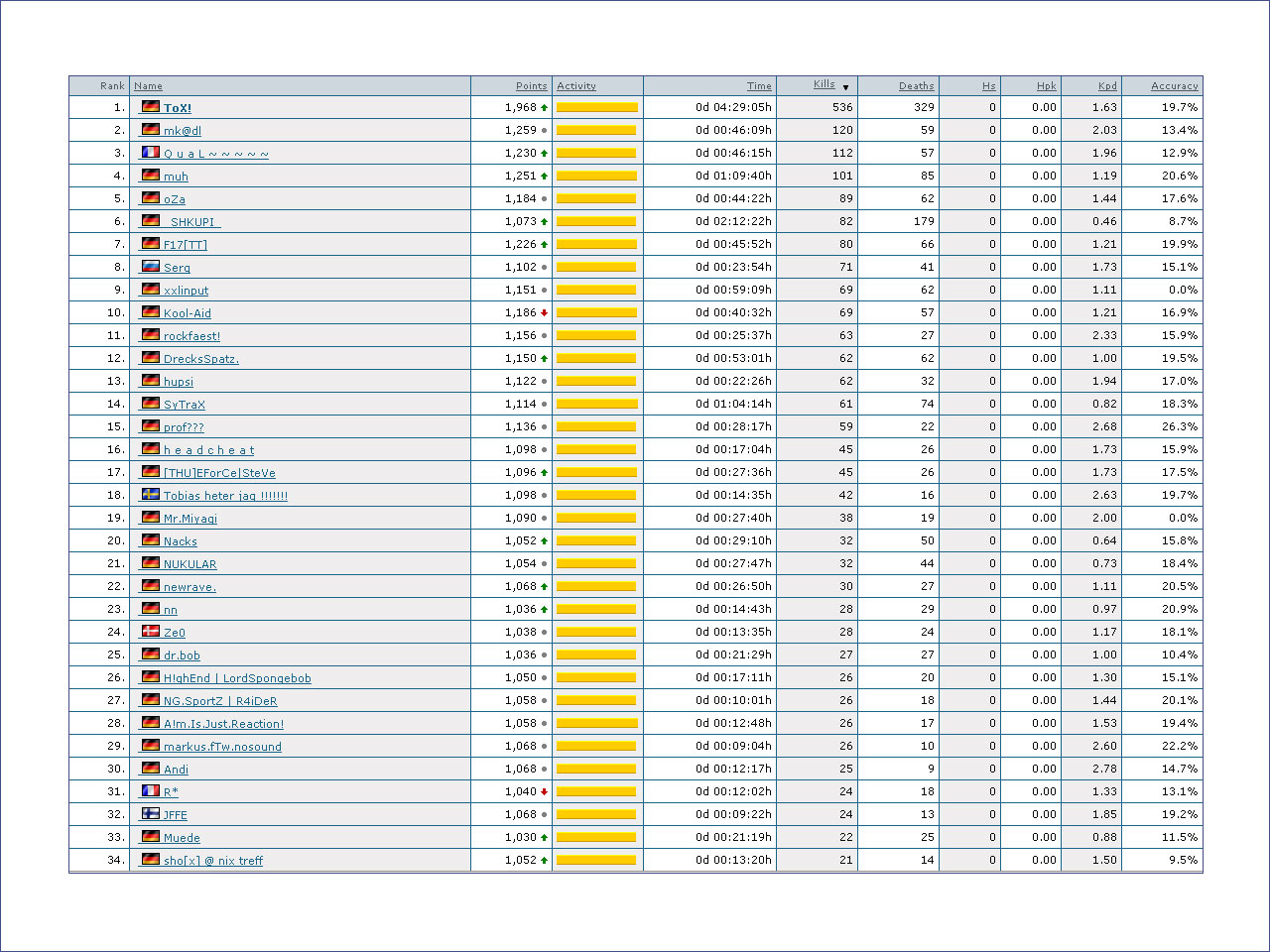Click the Finnish flag beside JFFE

pos(151,814)
